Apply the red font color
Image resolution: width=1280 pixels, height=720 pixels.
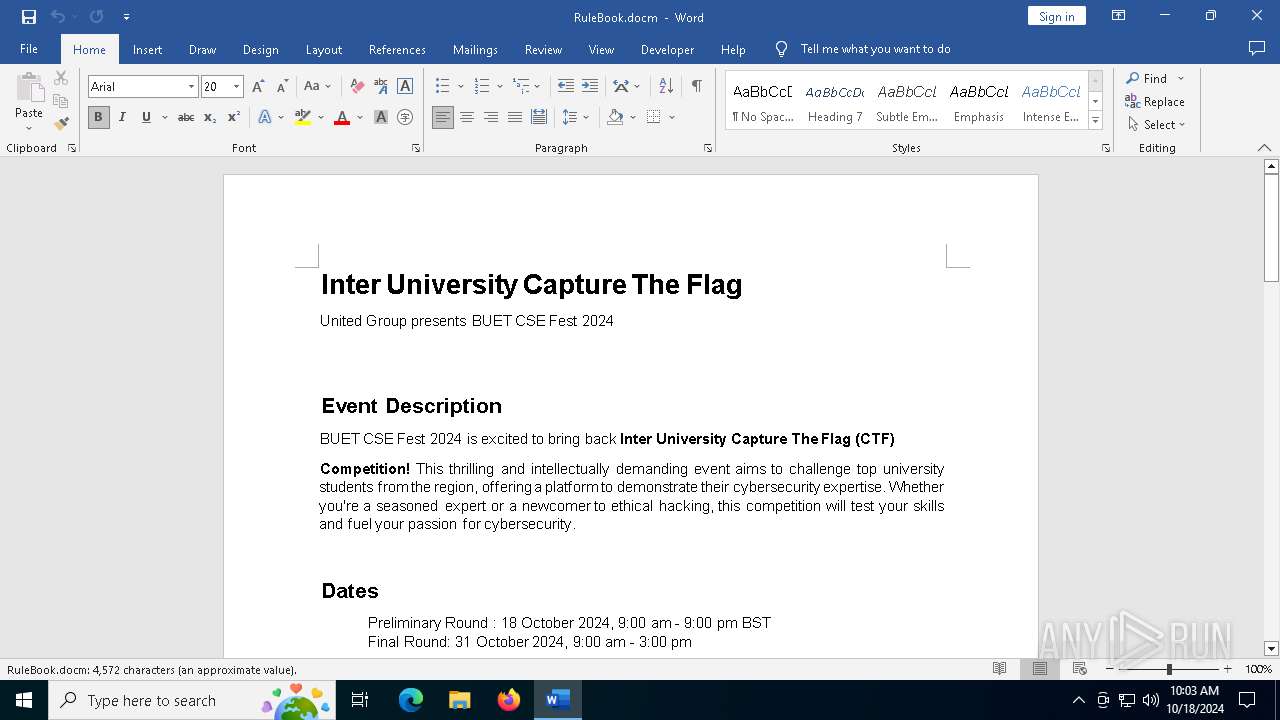[342, 117]
